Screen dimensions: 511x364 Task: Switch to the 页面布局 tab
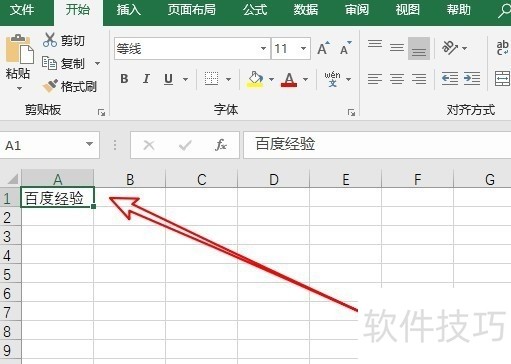[192, 10]
